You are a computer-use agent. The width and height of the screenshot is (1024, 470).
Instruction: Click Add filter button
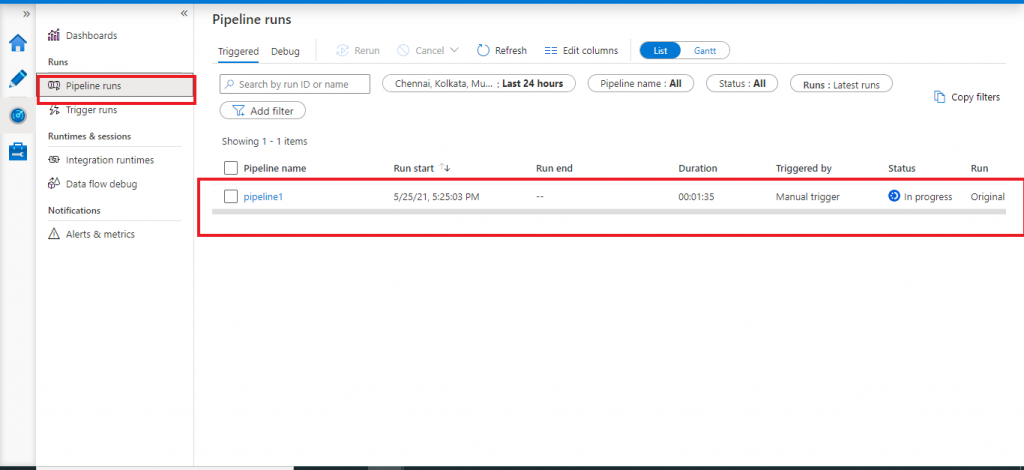(x=263, y=111)
